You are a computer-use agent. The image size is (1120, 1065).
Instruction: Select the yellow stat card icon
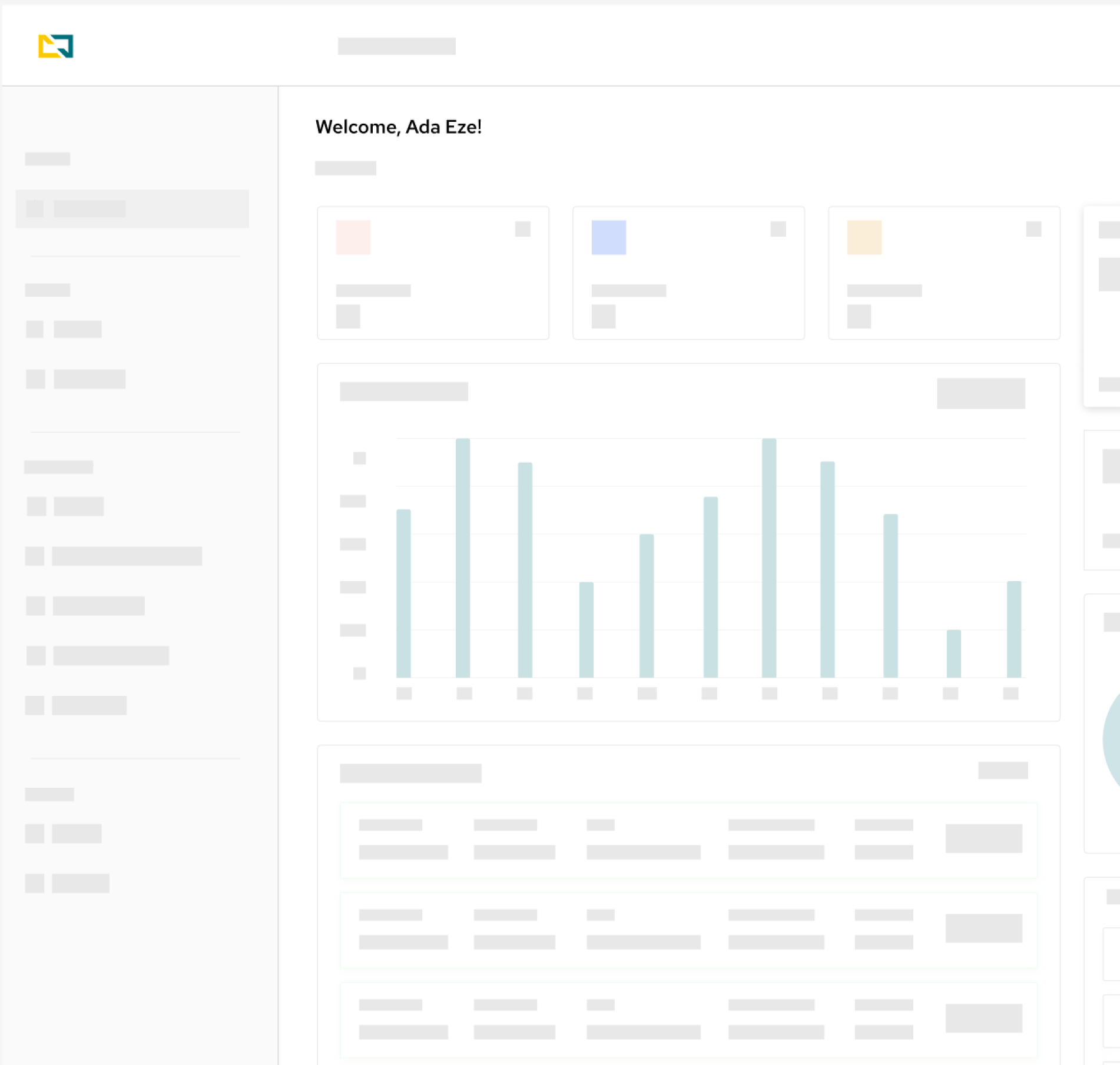pos(863,237)
